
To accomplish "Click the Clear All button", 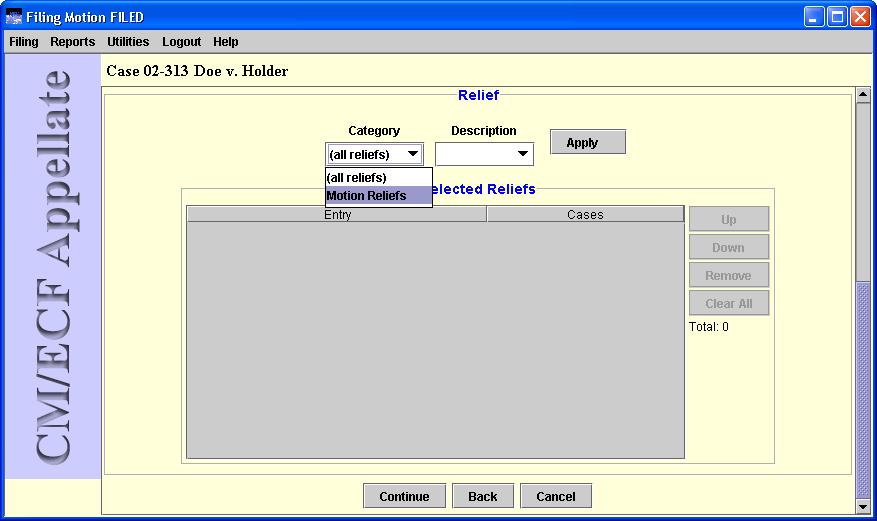I will [x=729, y=303].
